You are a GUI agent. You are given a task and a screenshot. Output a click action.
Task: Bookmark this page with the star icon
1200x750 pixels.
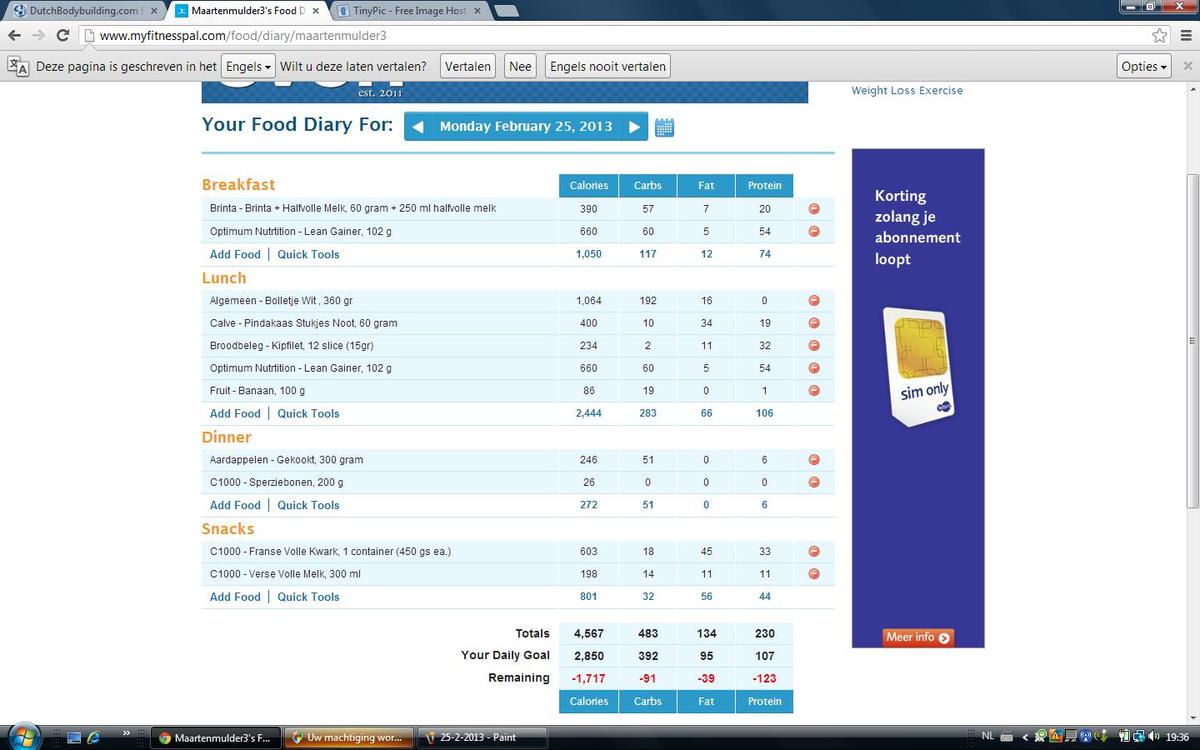pyautogui.click(x=1159, y=35)
